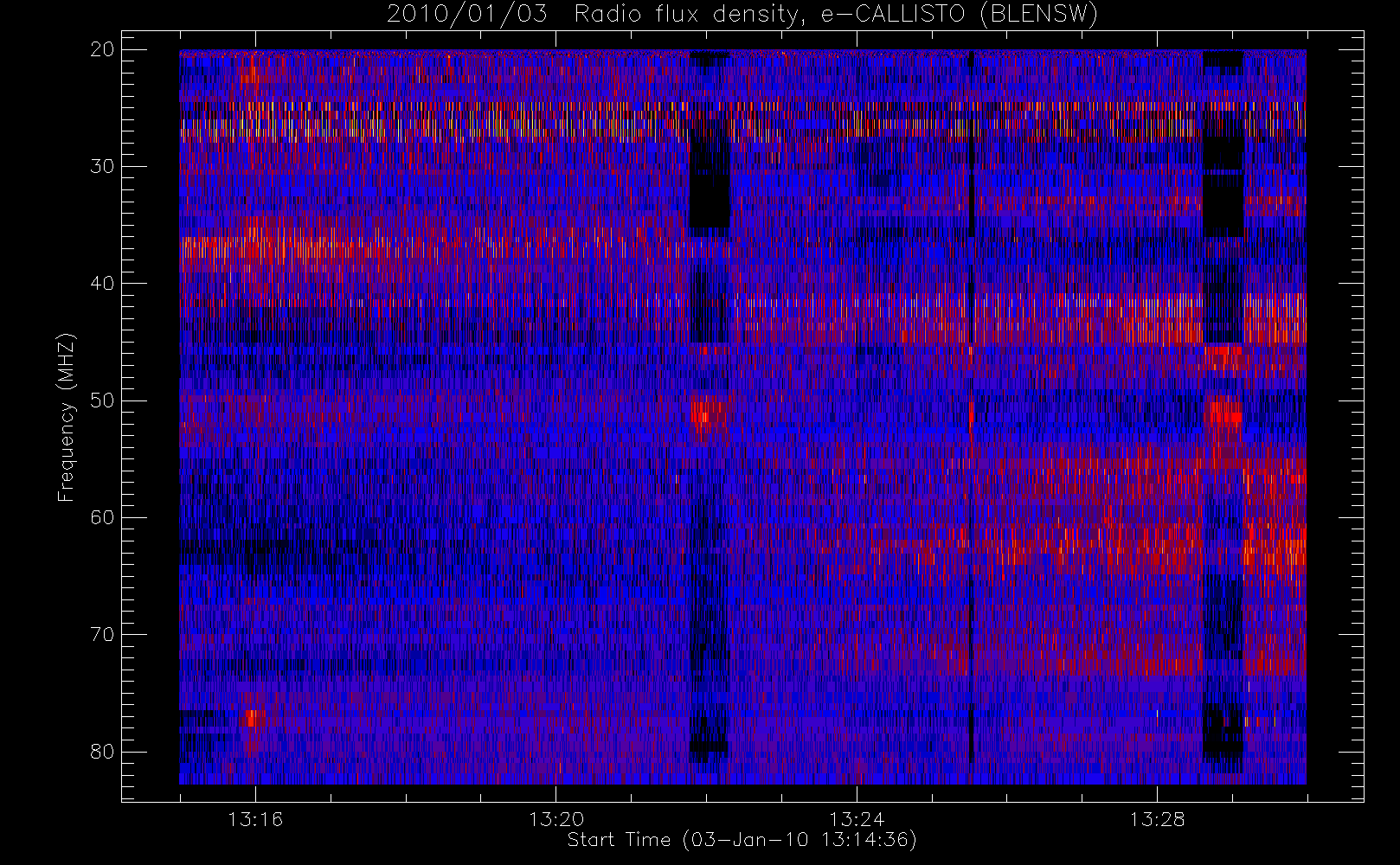Viewport: 1400px width, 865px height.
Task: Click the 13:28 time tick label
Action: pyautogui.click(x=1157, y=819)
